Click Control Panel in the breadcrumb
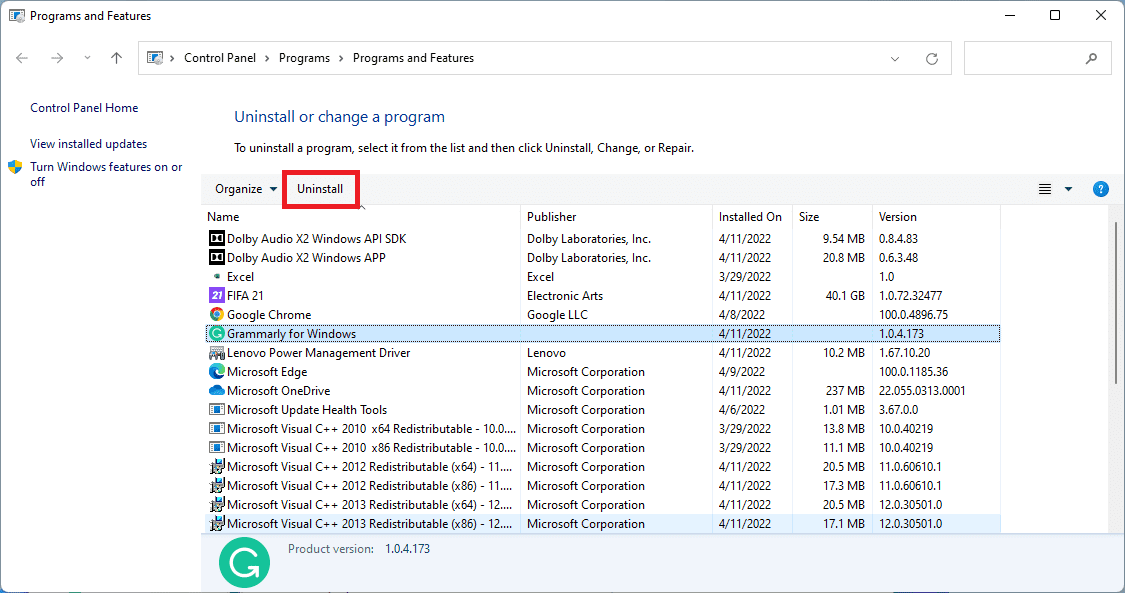1125x593 pixels. point(220,58)
